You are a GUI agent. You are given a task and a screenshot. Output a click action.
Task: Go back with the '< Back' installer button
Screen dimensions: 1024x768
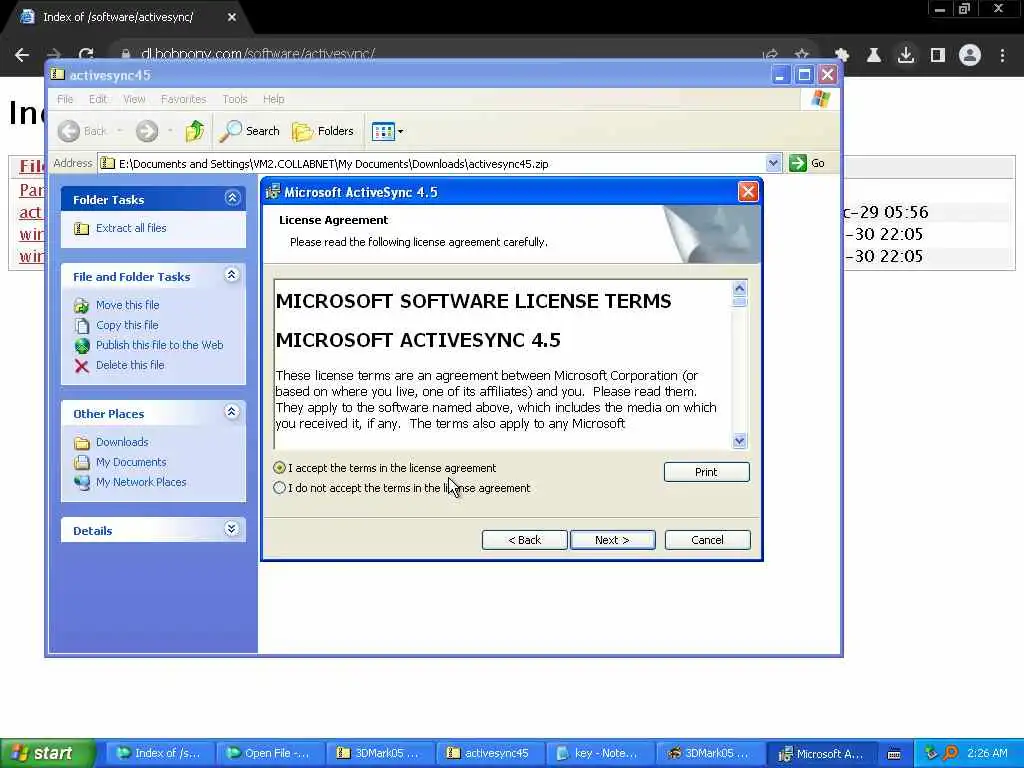click(524, 540)
